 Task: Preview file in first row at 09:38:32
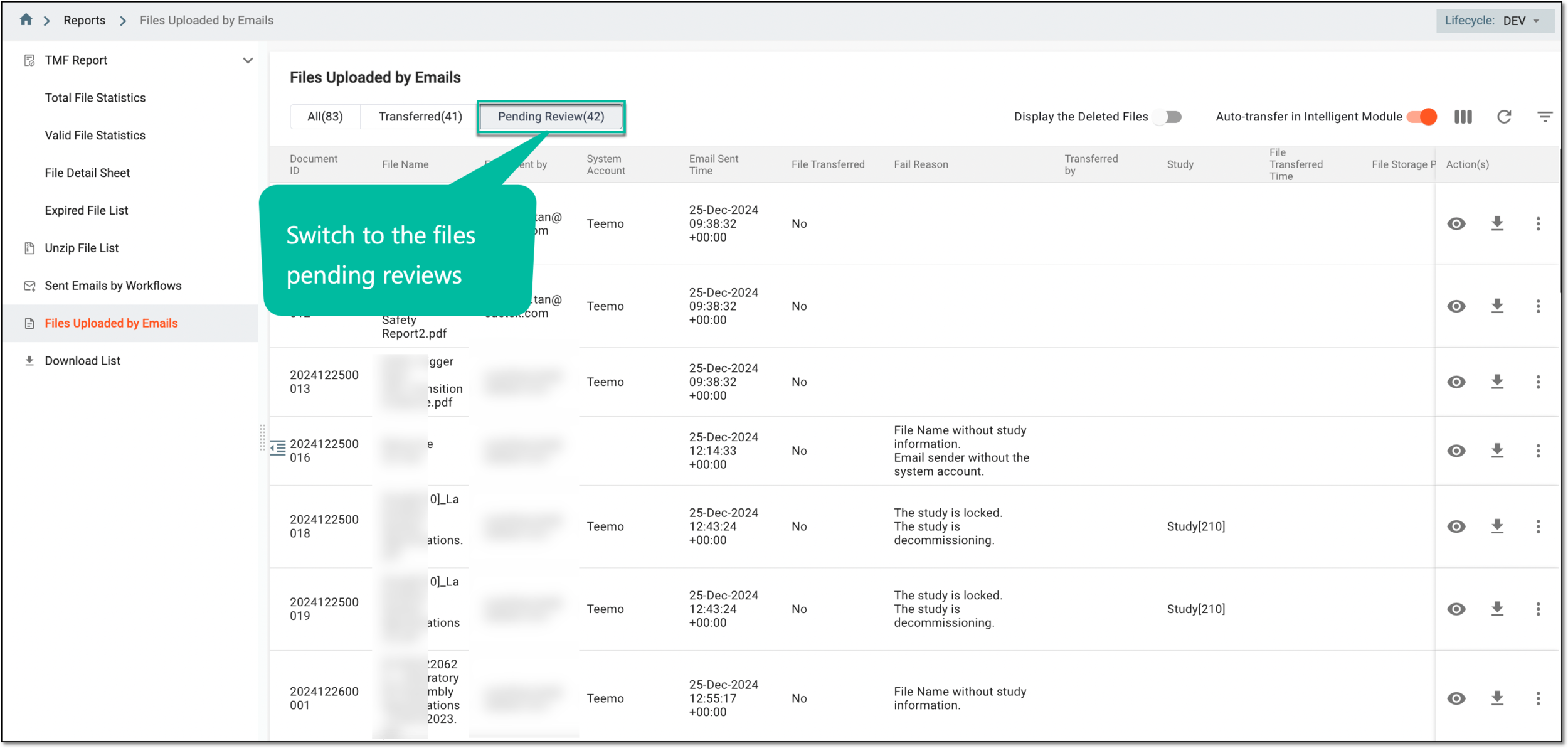[x=1456, y=224]
